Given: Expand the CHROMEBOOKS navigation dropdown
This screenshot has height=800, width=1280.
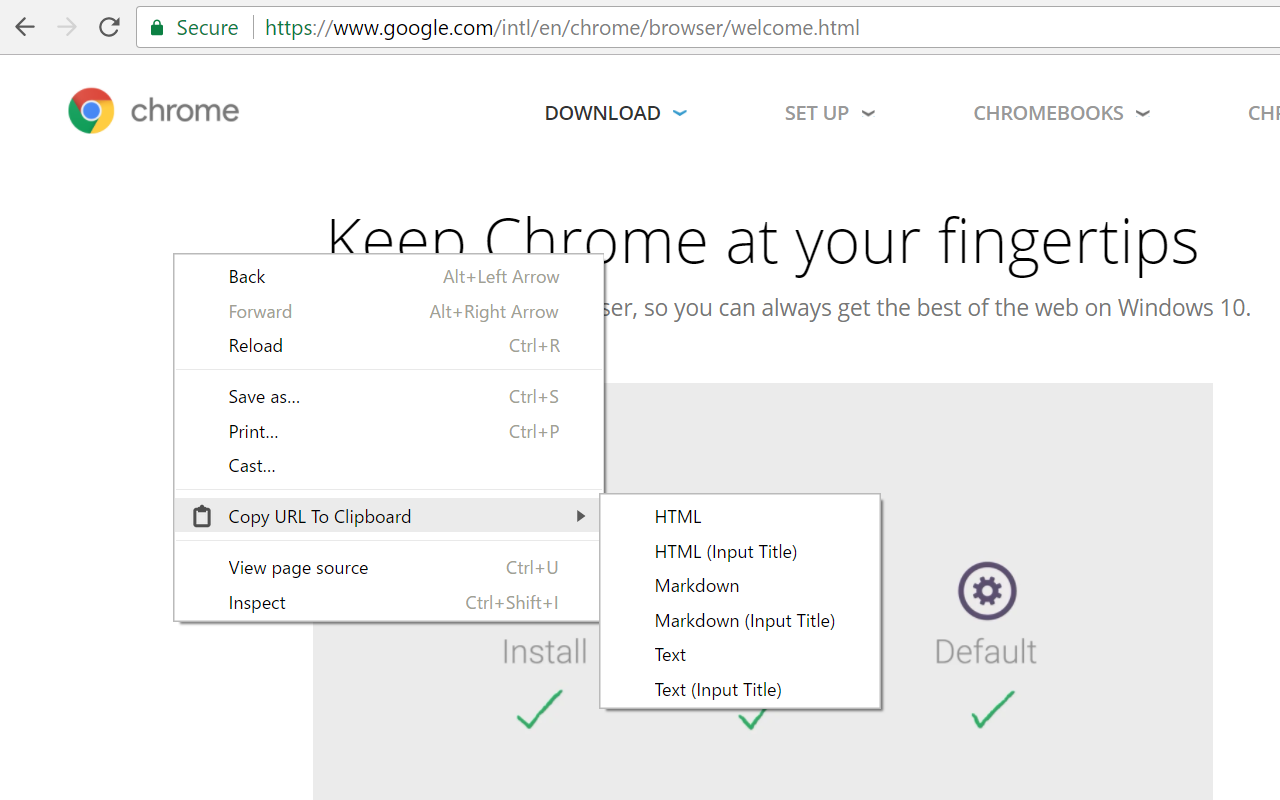Looking at the screenshot, I should click(1062, 113).
